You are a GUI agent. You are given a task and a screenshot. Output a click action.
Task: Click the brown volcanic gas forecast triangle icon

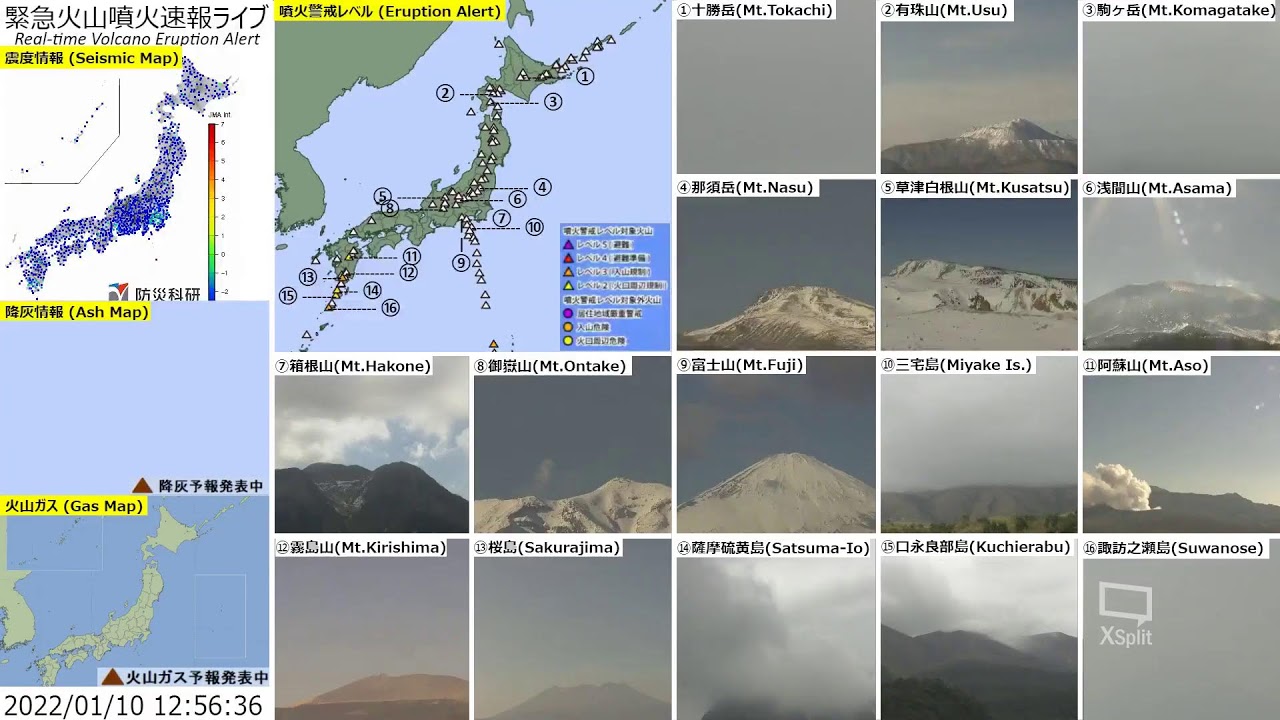pos(113,676)
